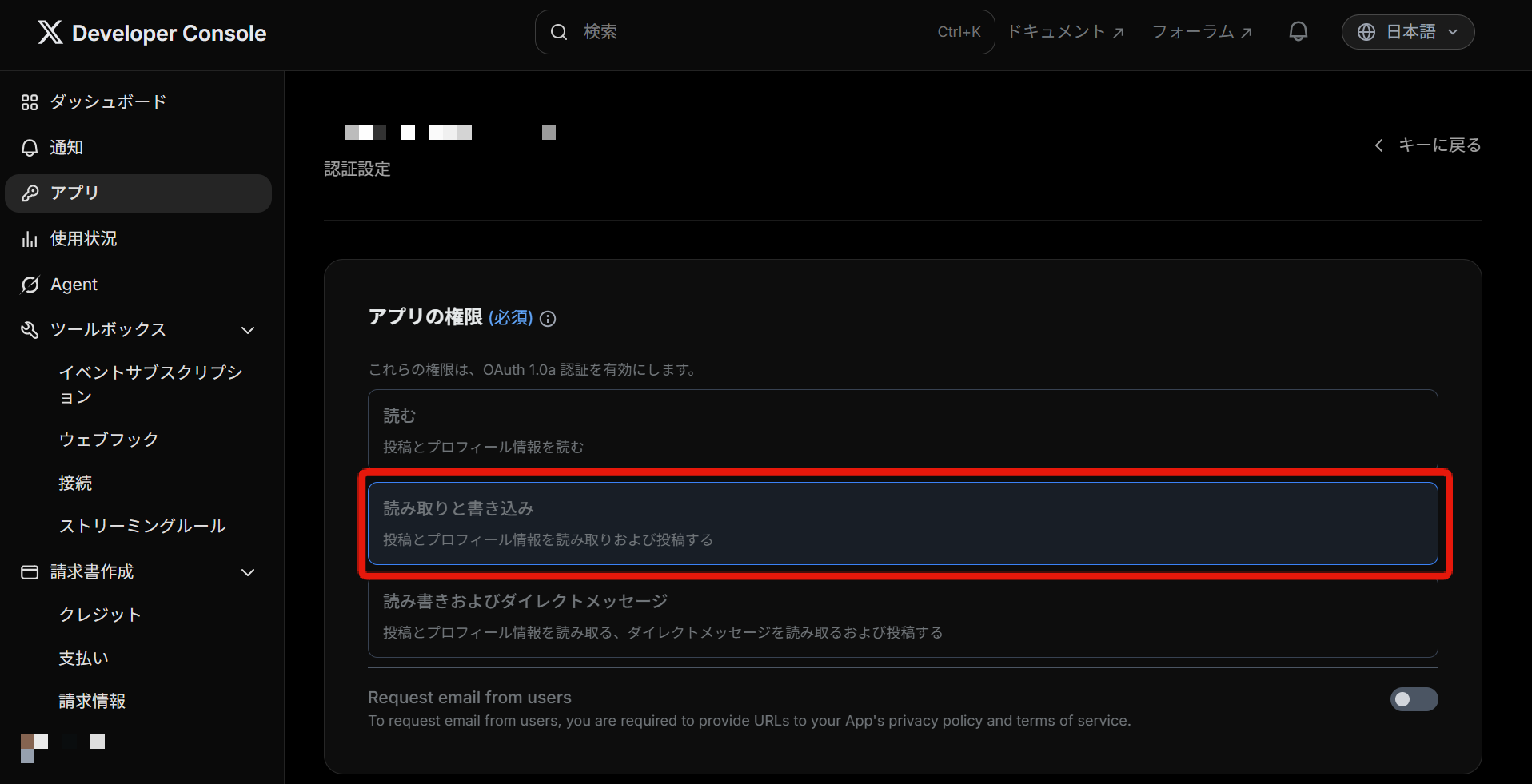
Task: Open the フォーラム link
Action: [x=1202, y=32]
